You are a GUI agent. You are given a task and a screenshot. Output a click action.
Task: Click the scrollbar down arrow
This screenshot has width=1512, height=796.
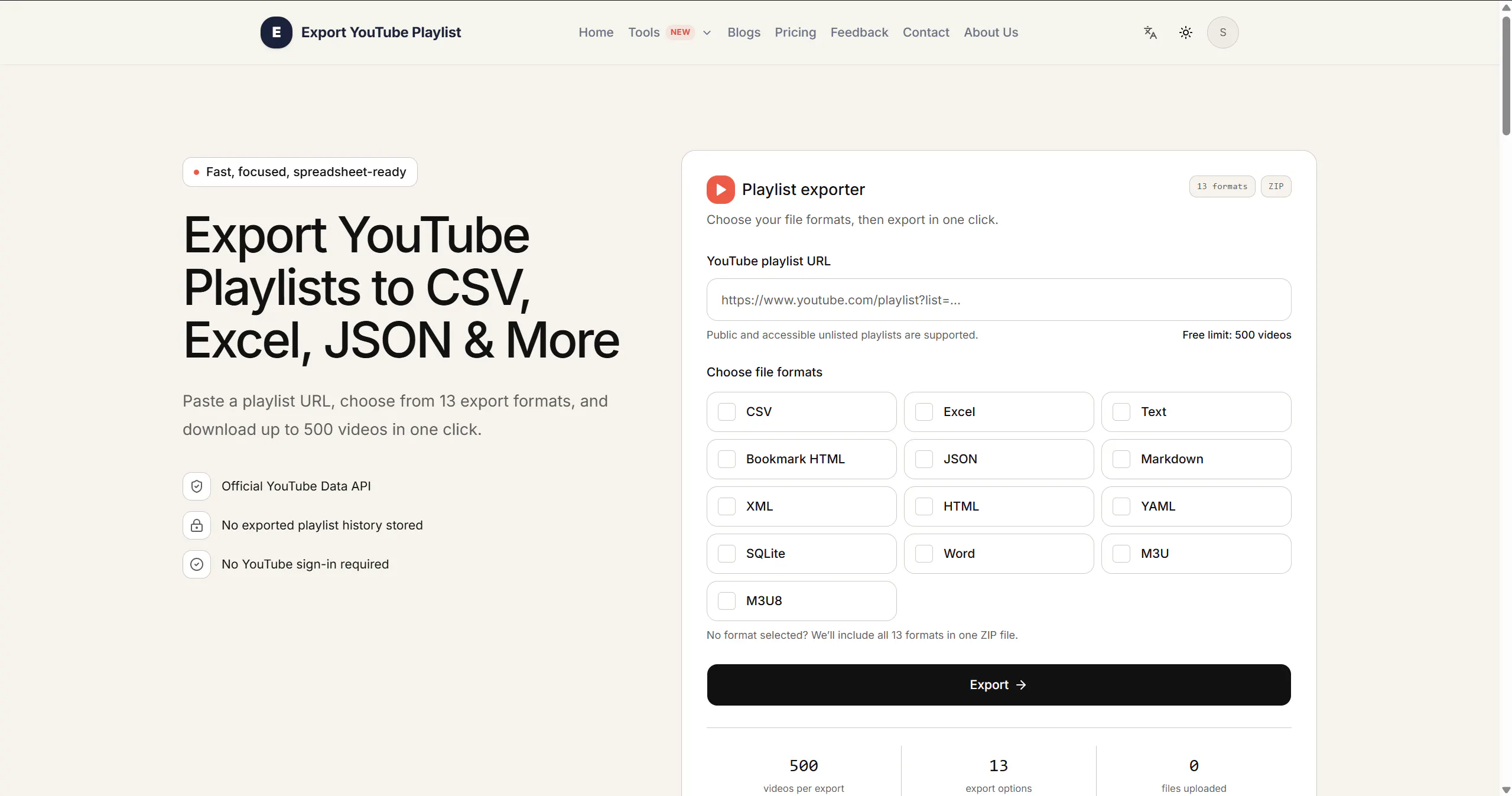click(x=1506, y=790)
